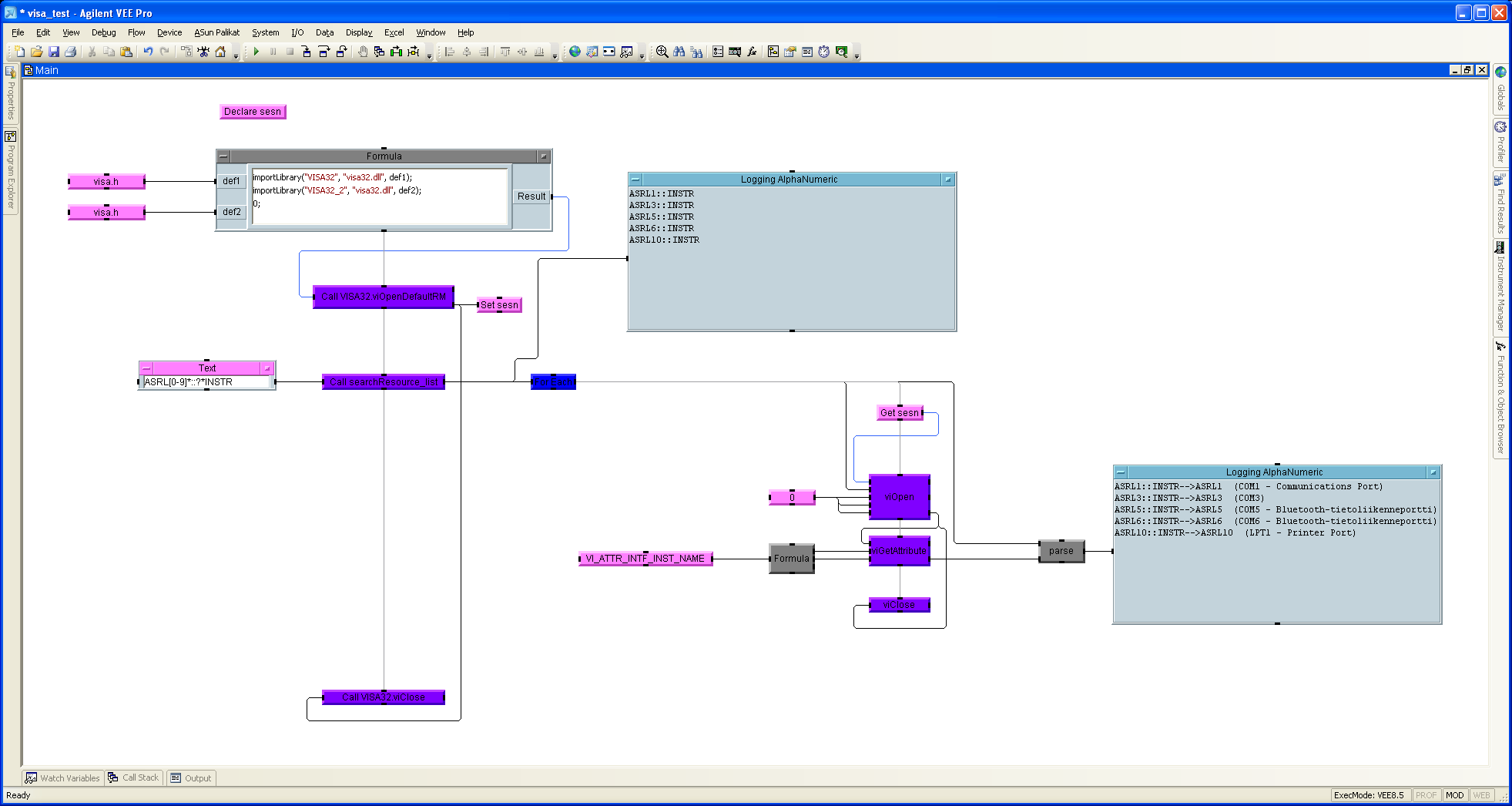Switch to the Watch Variables tab
This screenshot has height=806, width=1512.
click(x=63, y=778)
